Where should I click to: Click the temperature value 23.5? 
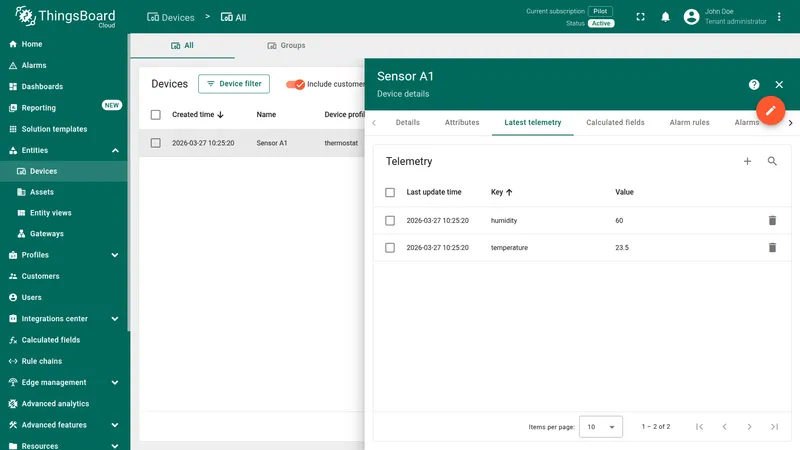point(622,247)
